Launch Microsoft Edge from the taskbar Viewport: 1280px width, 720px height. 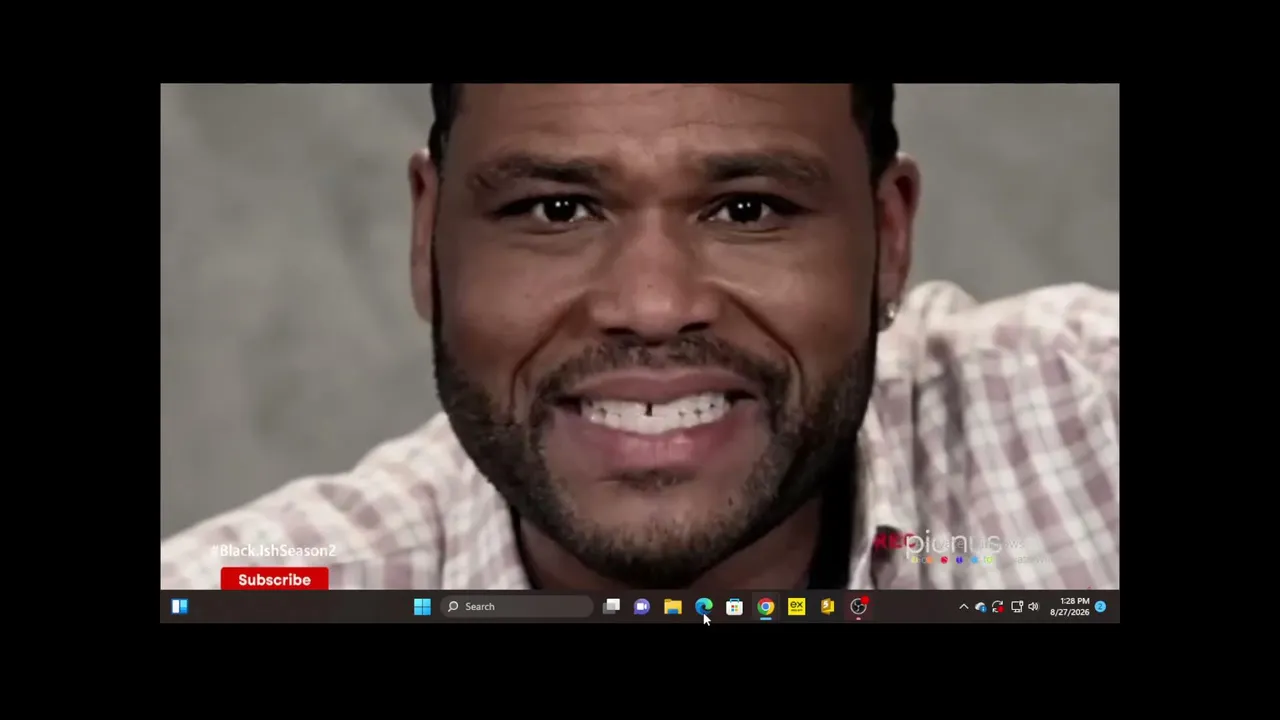coord(704,606)
